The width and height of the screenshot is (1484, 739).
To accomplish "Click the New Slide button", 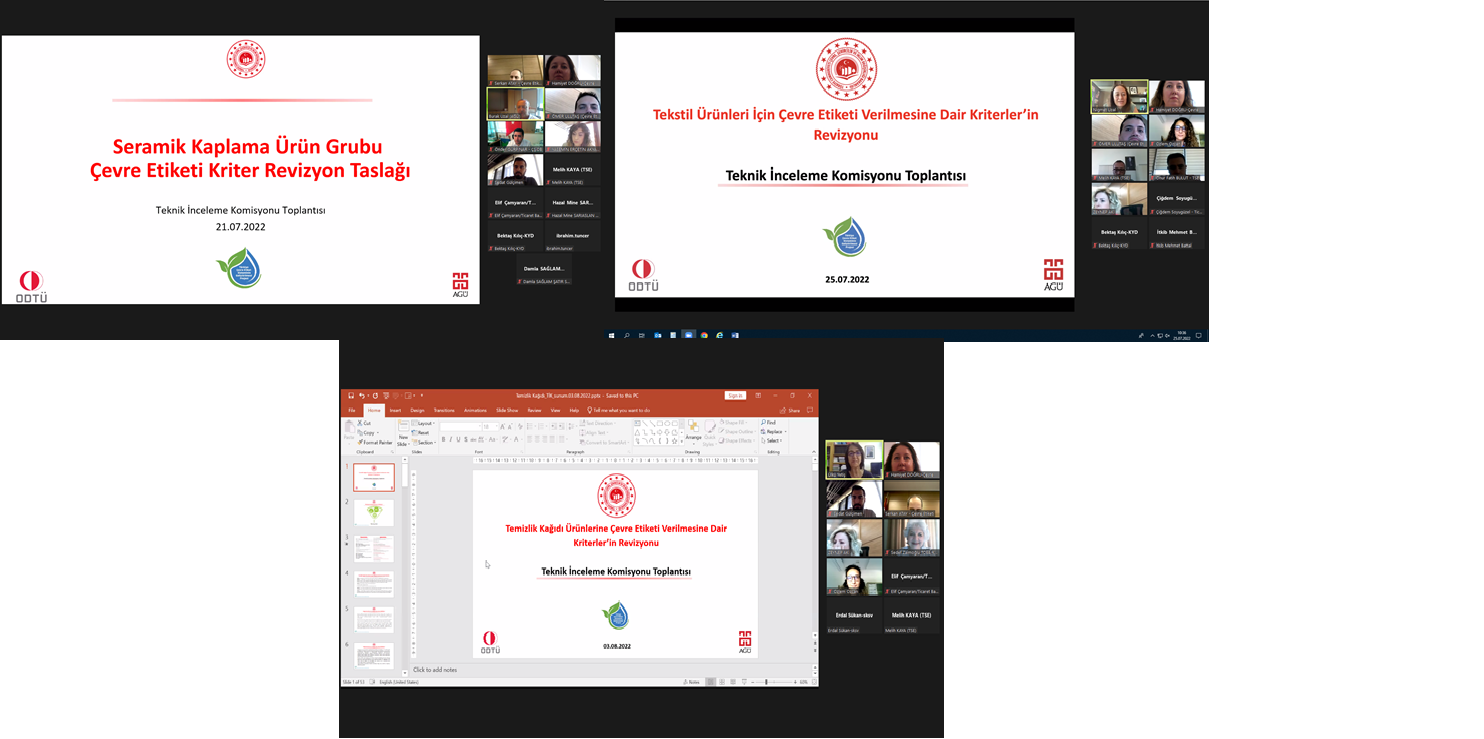I will click(x=403, y=431).
